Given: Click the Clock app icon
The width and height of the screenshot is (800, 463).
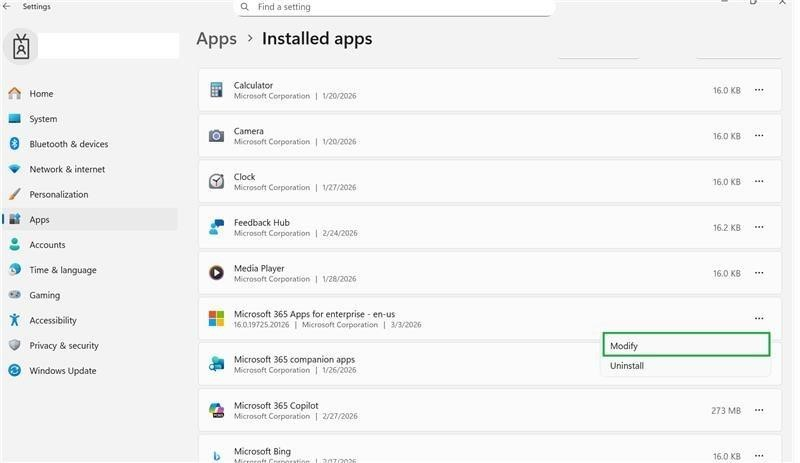Looking at the screenshot, I should coord(216,181).
